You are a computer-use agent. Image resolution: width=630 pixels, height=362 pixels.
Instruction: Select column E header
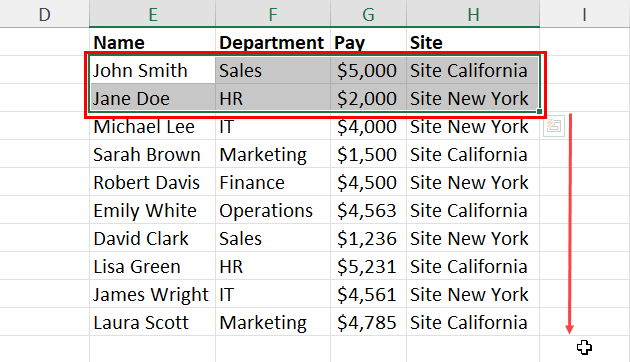tap(152, 14)
